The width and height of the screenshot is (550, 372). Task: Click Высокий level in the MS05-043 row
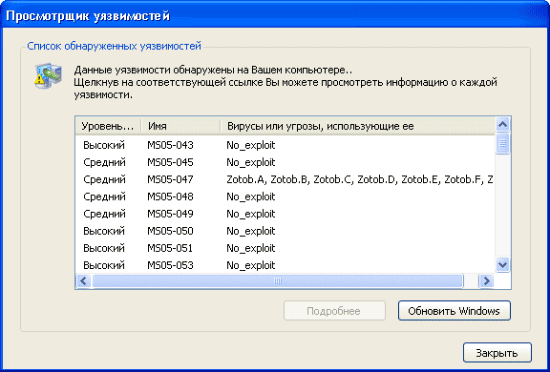click(104, 145)
